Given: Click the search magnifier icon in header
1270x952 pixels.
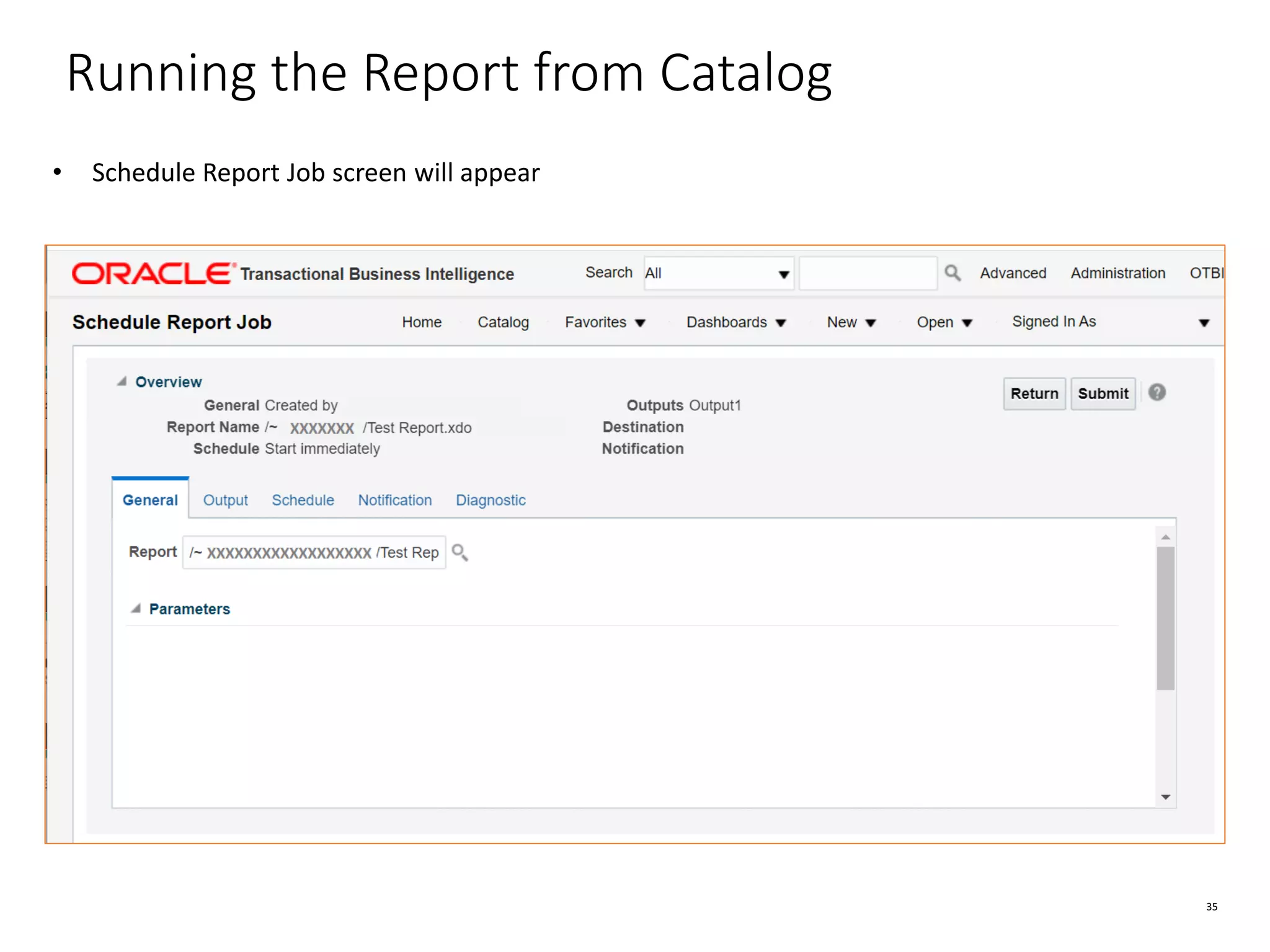Looking at the screenshot, I should click(x=952, y=273).
